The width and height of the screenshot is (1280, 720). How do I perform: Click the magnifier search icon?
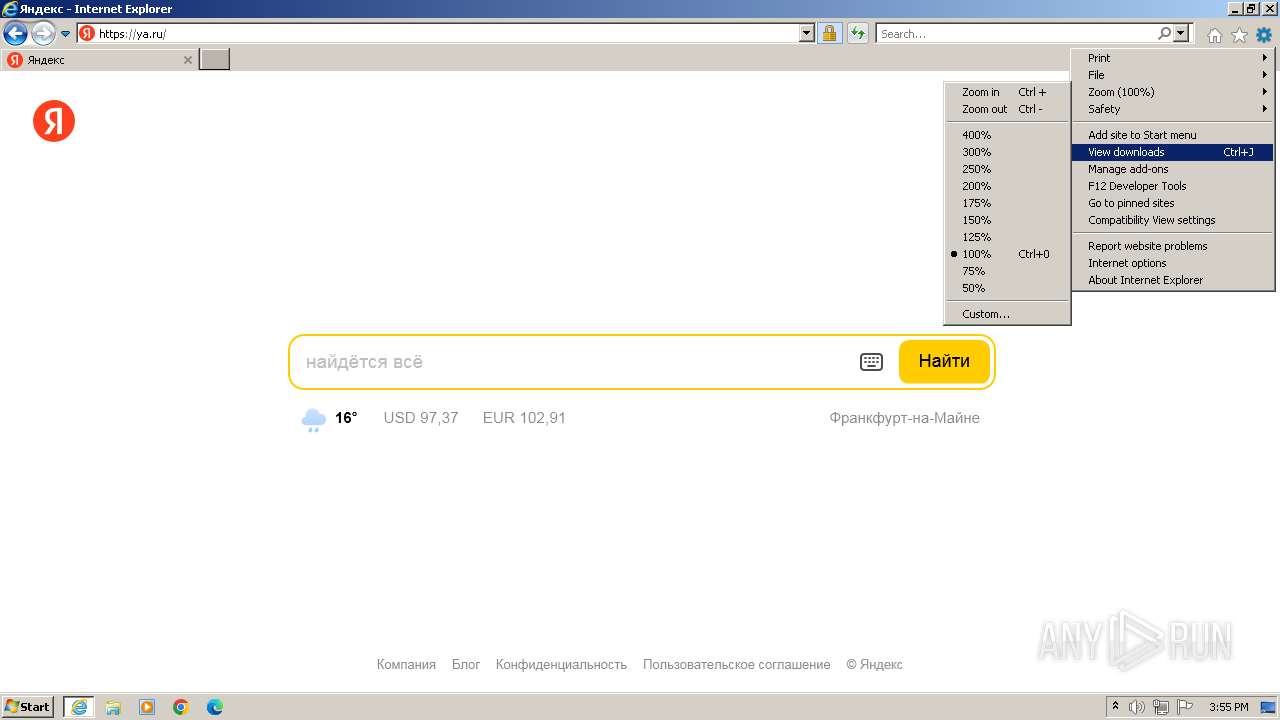(1165, 34)
